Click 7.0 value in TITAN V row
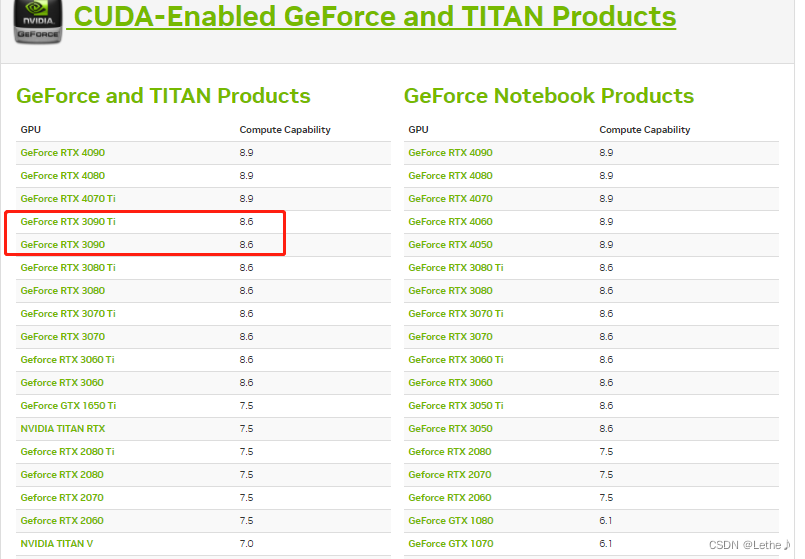The image size is (805, 559). pyautogui.click(x=246, y=544)
